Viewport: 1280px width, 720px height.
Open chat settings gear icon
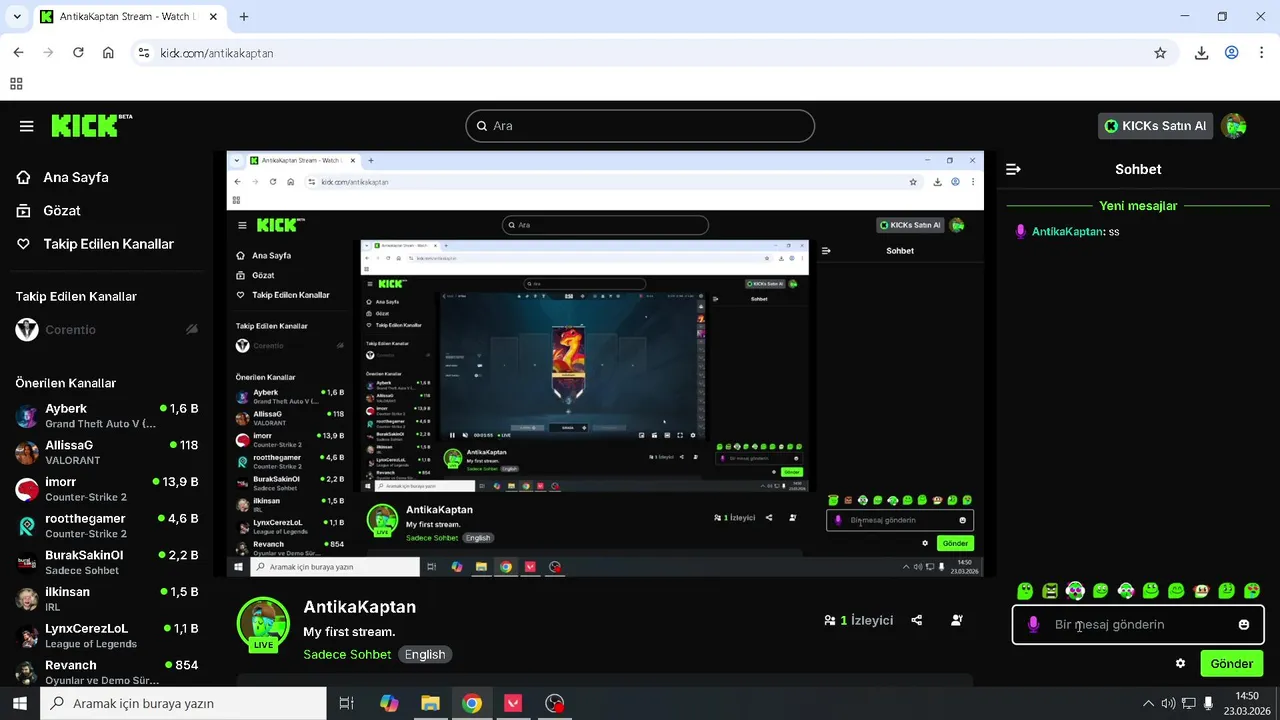click(x=1180, y=663)
